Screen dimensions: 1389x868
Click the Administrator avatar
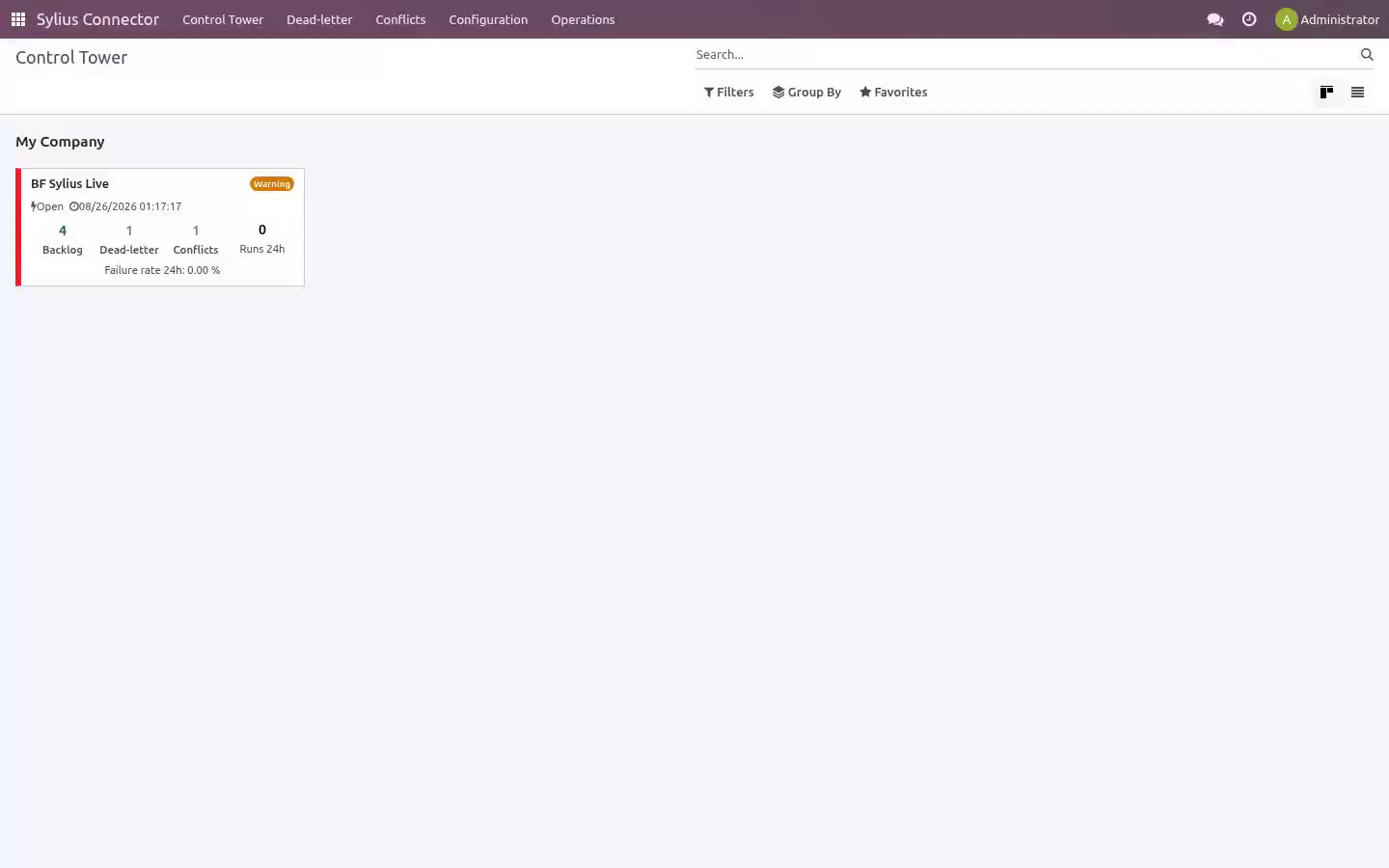click(x=1286, y=19)
